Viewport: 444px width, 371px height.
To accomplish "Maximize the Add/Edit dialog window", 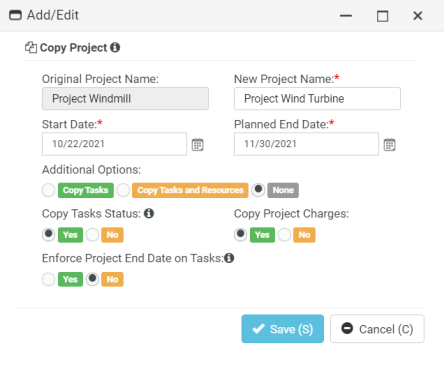I will (382, 16).
